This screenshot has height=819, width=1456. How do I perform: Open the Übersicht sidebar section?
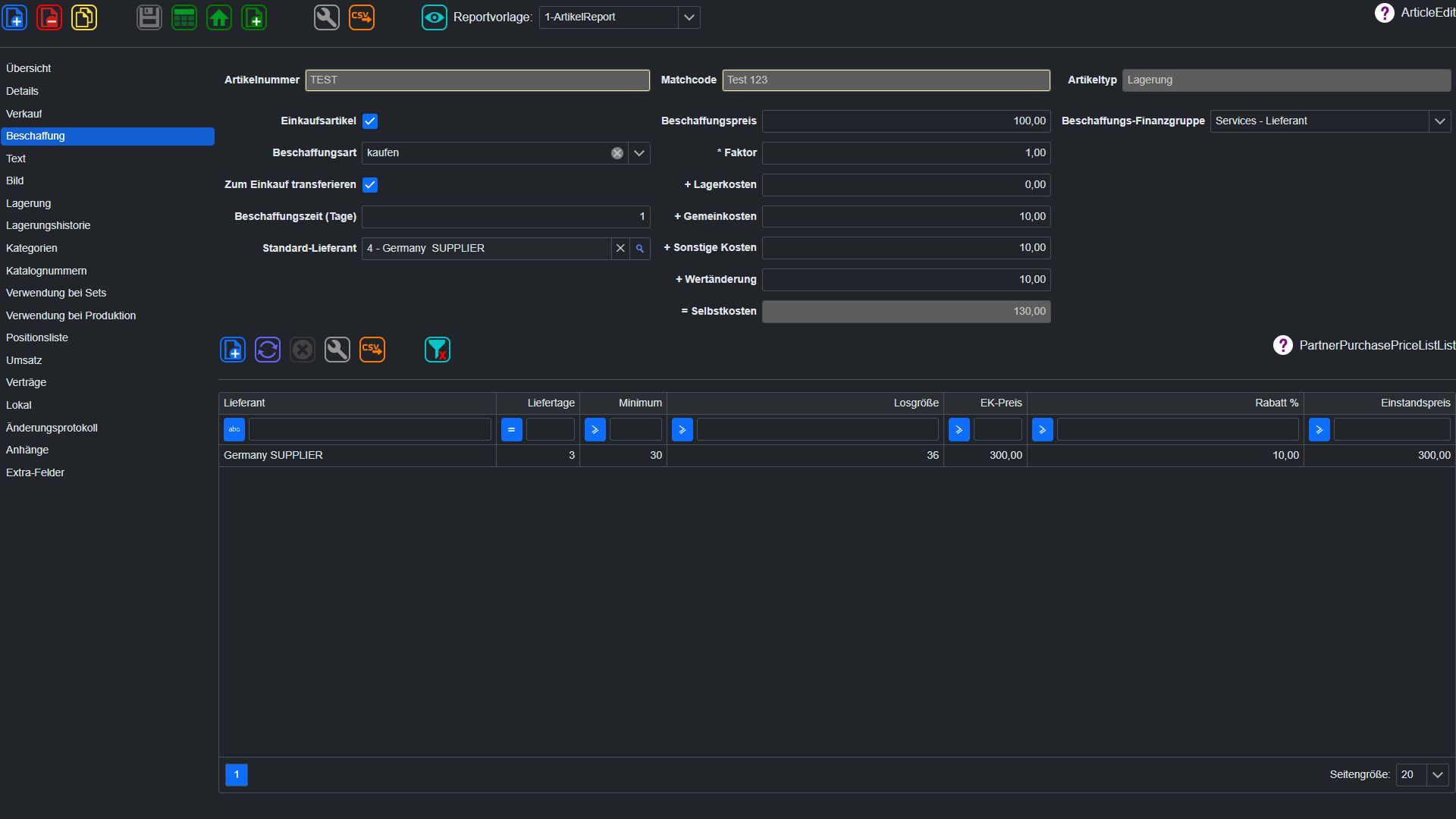click(29, 68)
